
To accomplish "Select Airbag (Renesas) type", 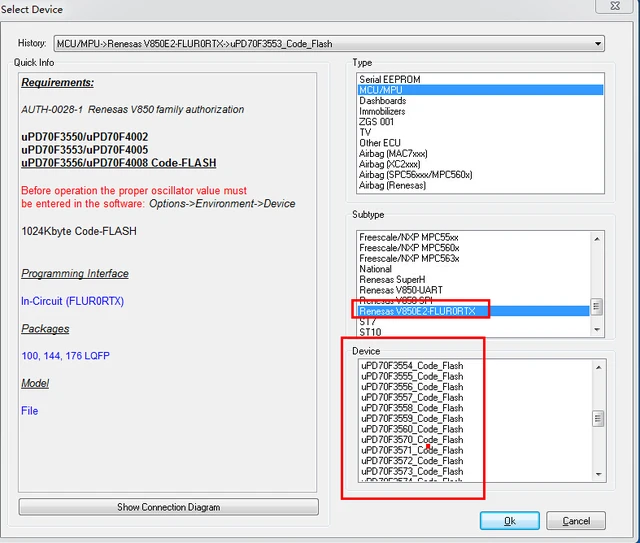I will (480, 185).
